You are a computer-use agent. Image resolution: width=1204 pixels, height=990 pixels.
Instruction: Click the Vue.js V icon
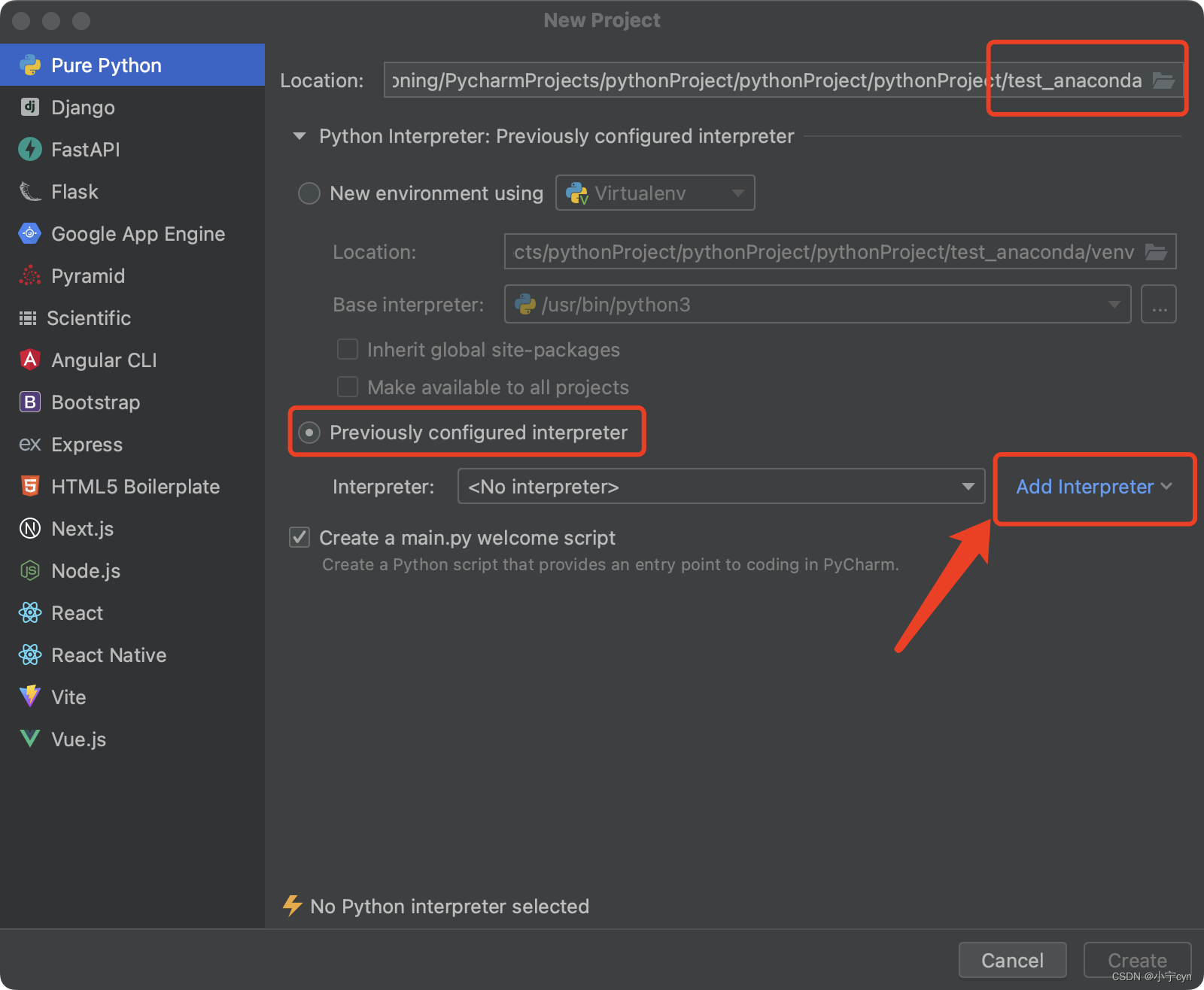(x=30, y=739)
